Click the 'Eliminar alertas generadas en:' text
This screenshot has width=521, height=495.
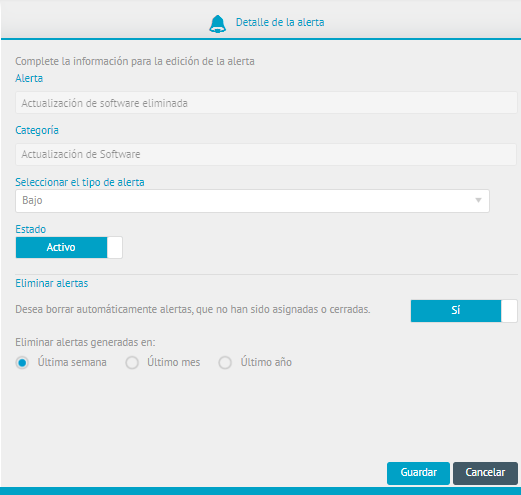(85, 342)
